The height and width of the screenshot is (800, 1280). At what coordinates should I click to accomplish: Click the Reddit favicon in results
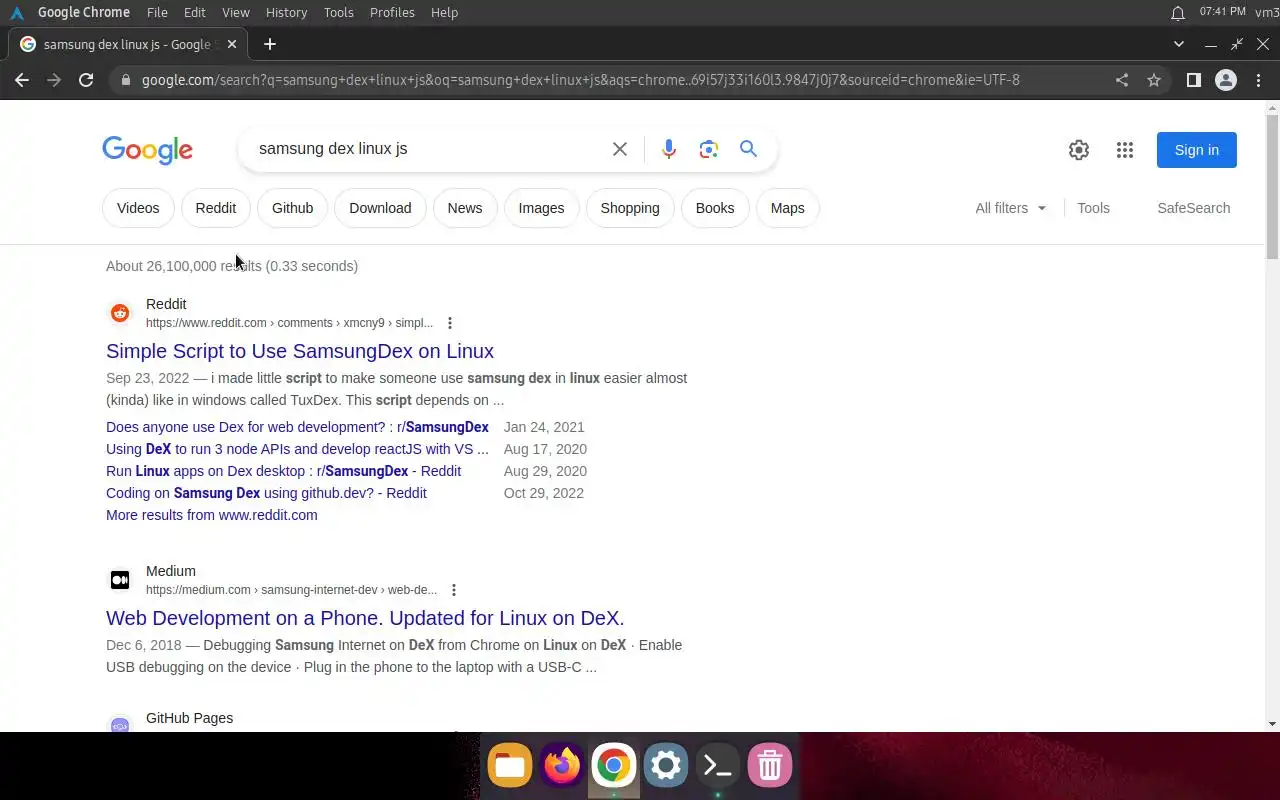[x=120, y=313]
